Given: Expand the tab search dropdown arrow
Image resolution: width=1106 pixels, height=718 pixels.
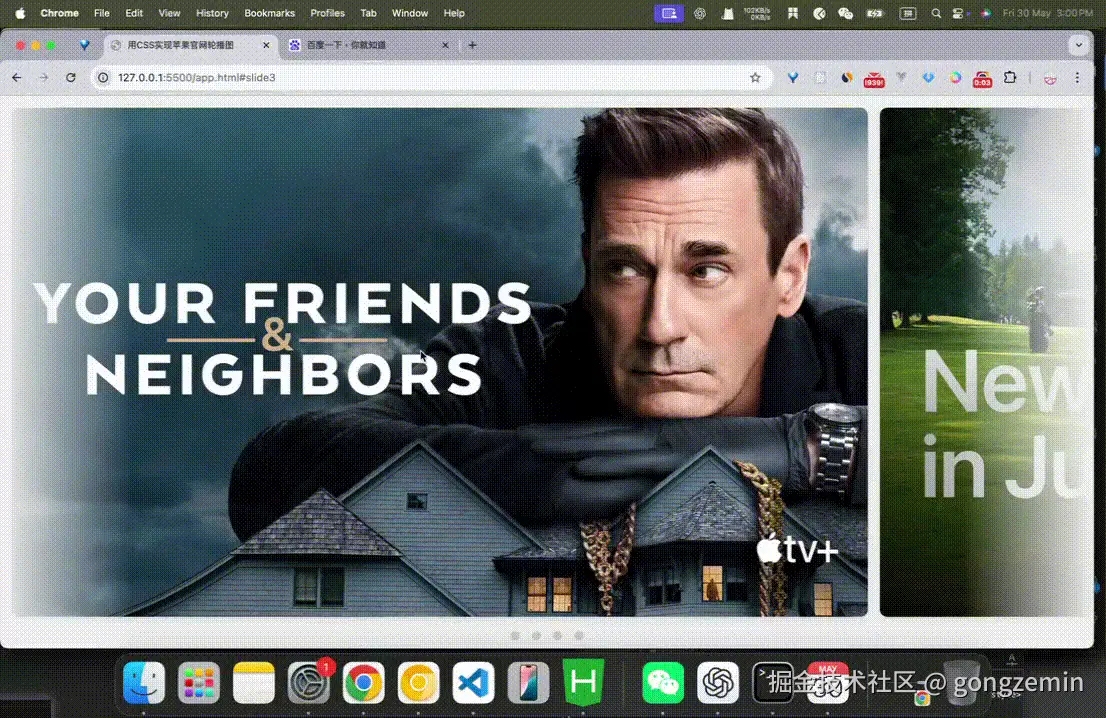Looking at the screenshot, I should coord(1078,45).
